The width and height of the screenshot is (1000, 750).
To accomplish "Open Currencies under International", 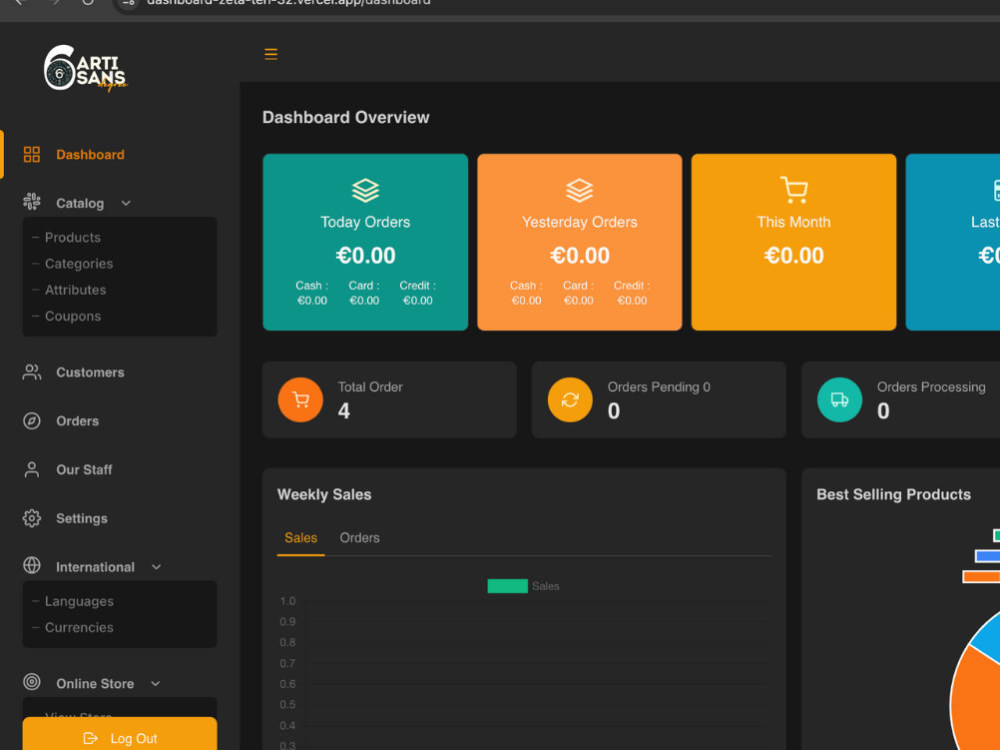I will point(79,627).
